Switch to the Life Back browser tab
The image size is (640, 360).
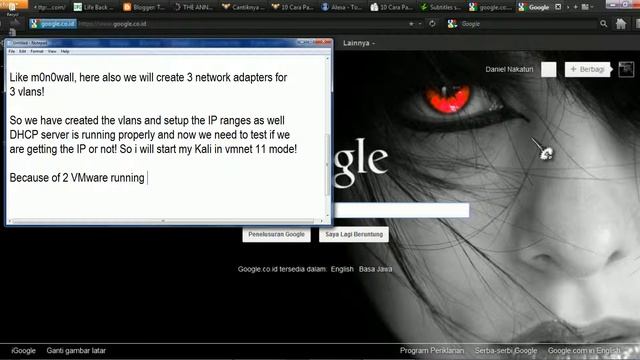93,7
